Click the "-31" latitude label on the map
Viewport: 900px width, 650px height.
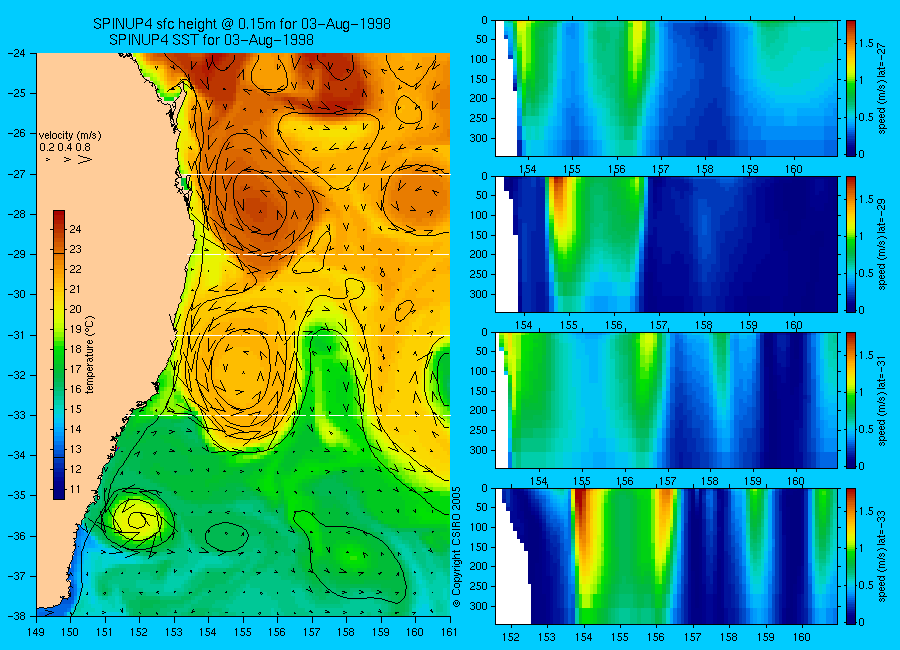point(17,334)
